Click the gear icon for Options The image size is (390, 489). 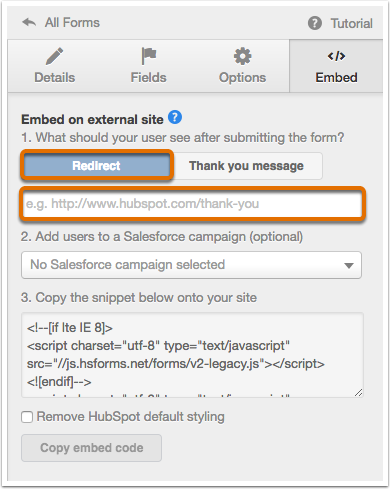(242, 56)
